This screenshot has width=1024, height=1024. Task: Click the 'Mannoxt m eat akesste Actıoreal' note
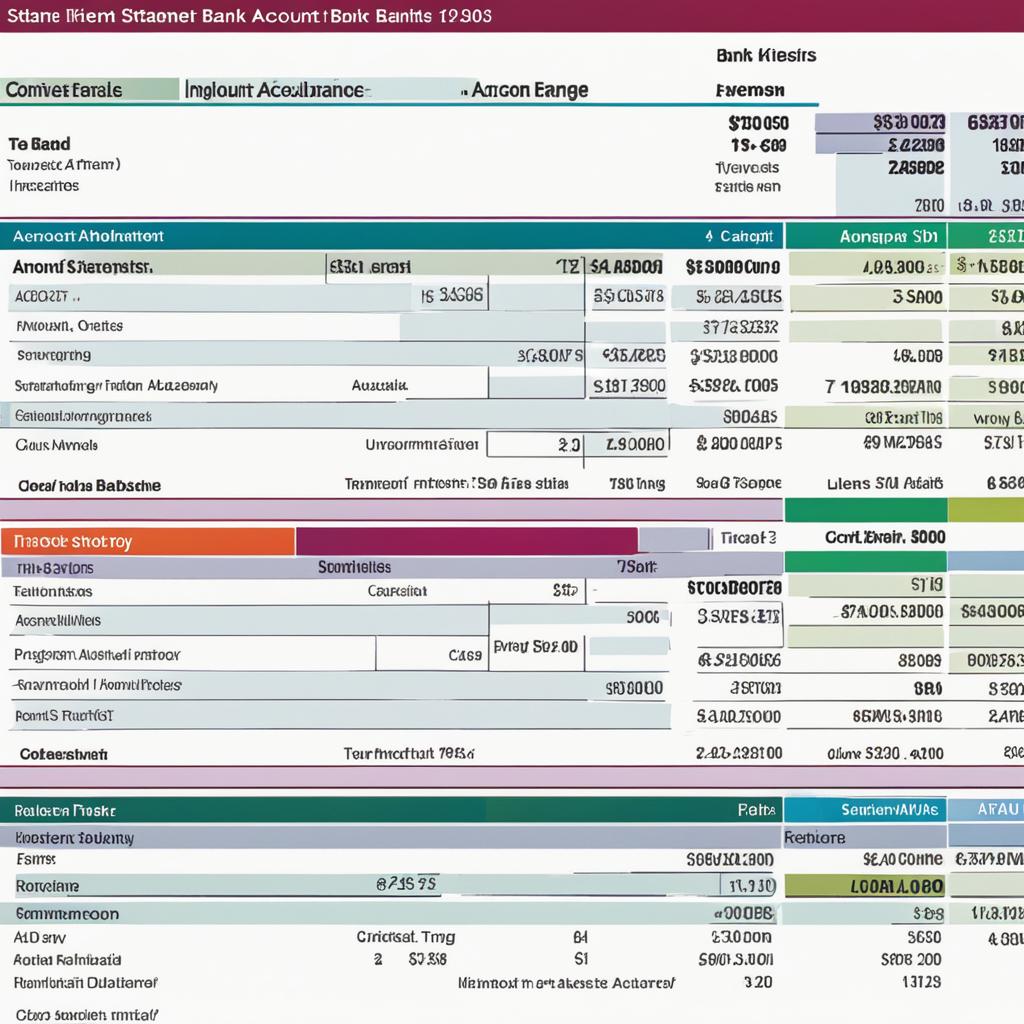[566, 983]
